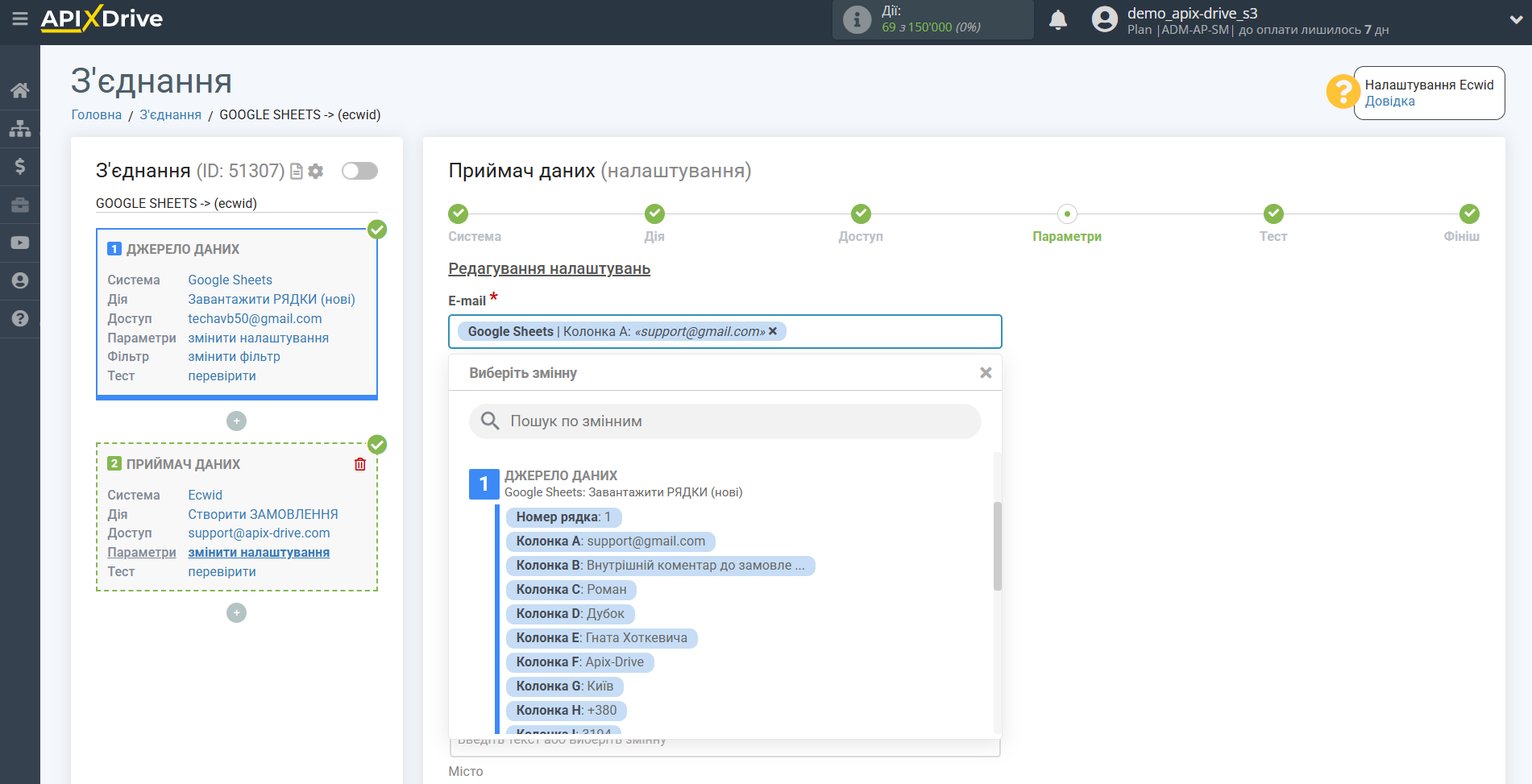Open the billing dollar sidebar icon
This screenshot has height=784, width=1532.
pos(20,166)
